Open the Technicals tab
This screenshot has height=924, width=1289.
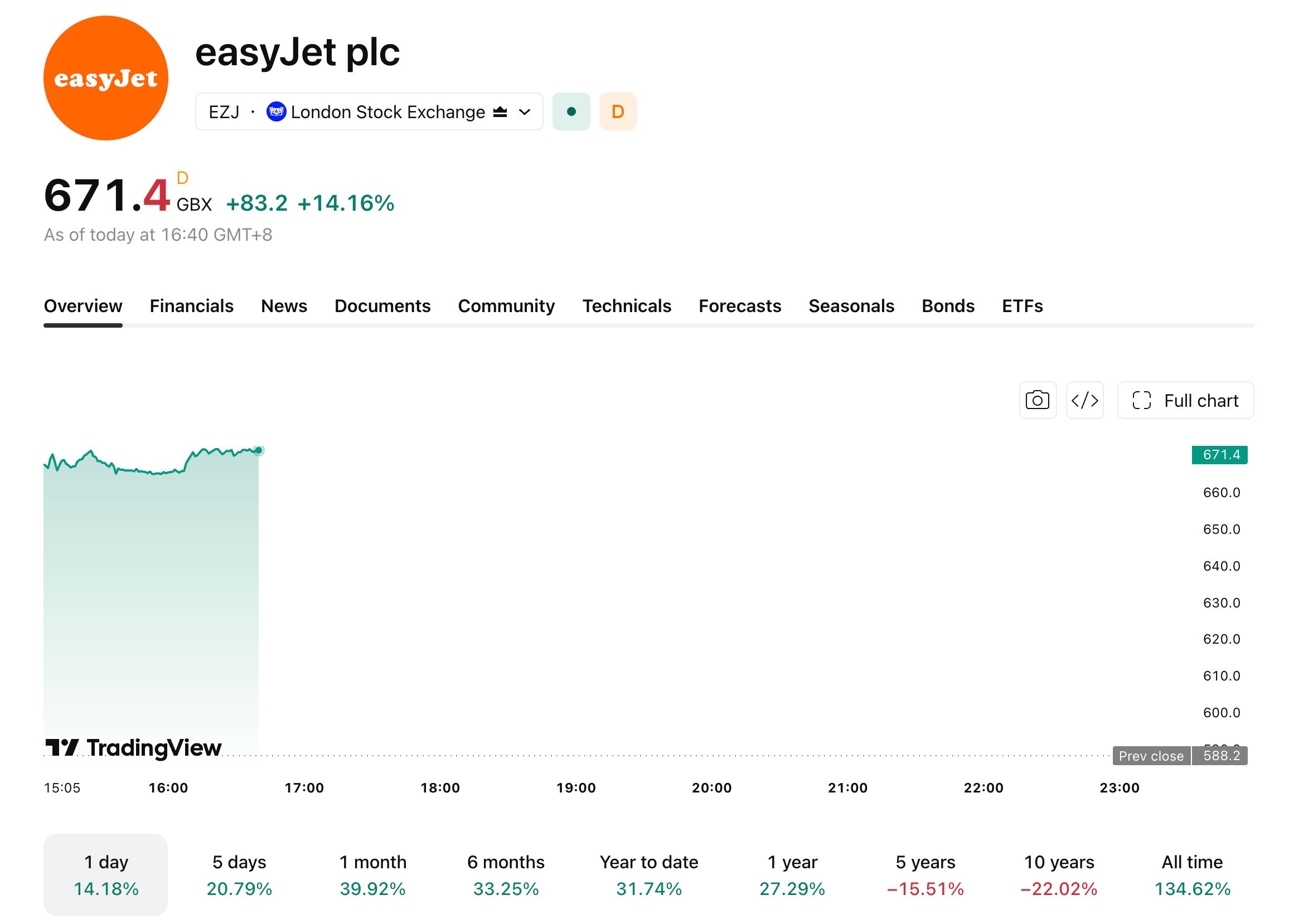click(626, 306)
